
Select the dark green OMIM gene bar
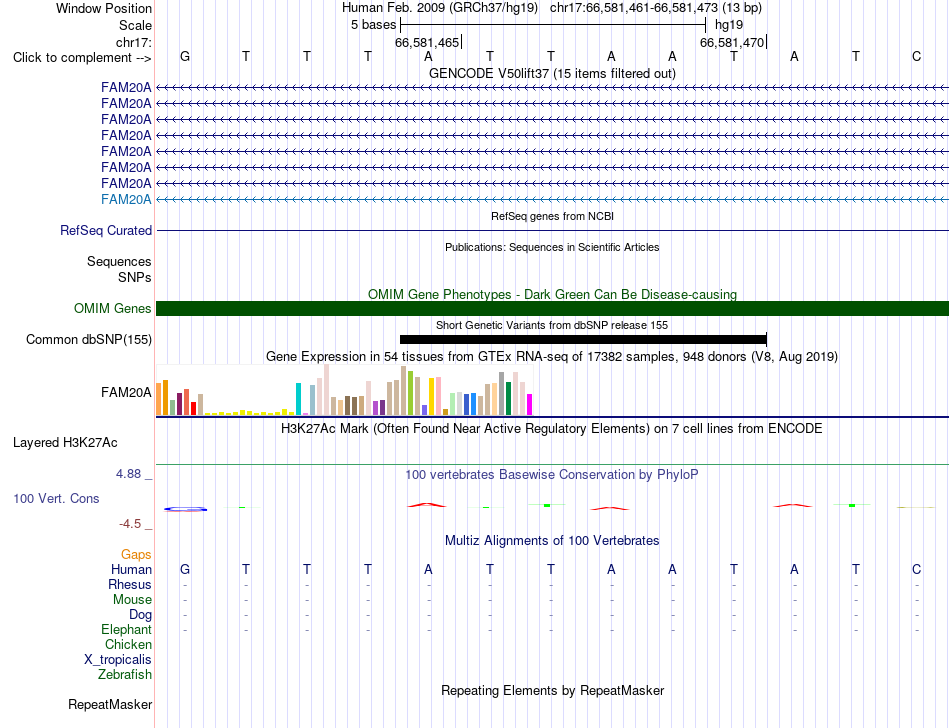point(552,308)
